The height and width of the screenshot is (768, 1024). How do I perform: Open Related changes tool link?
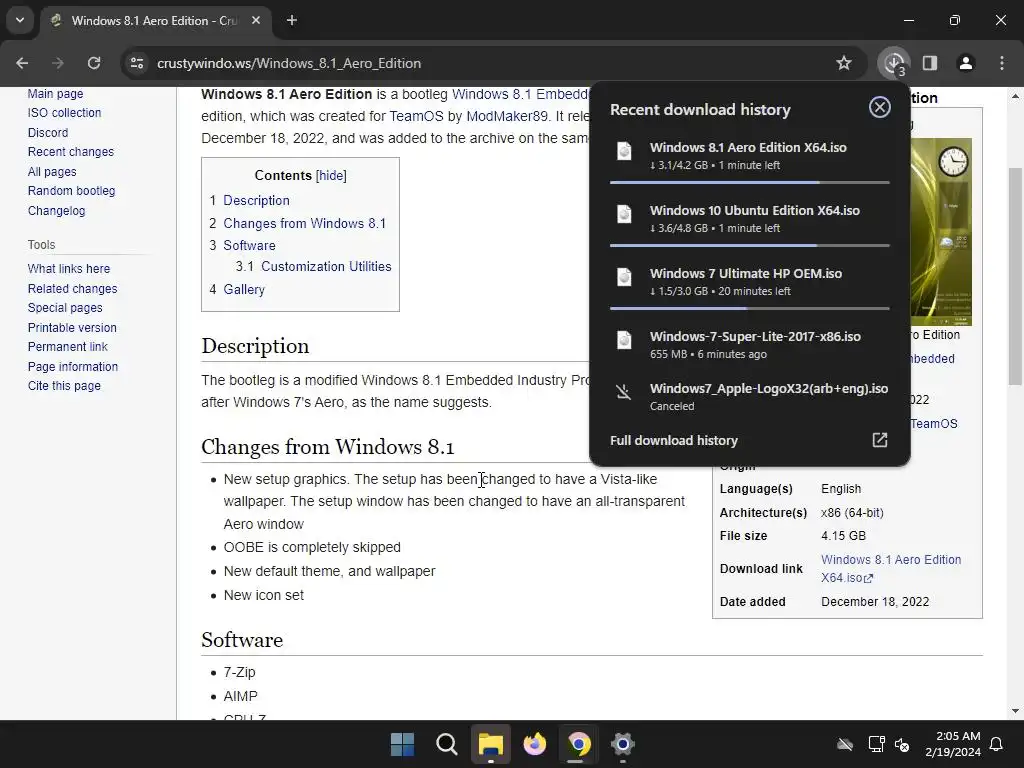[x=72, y=289]
